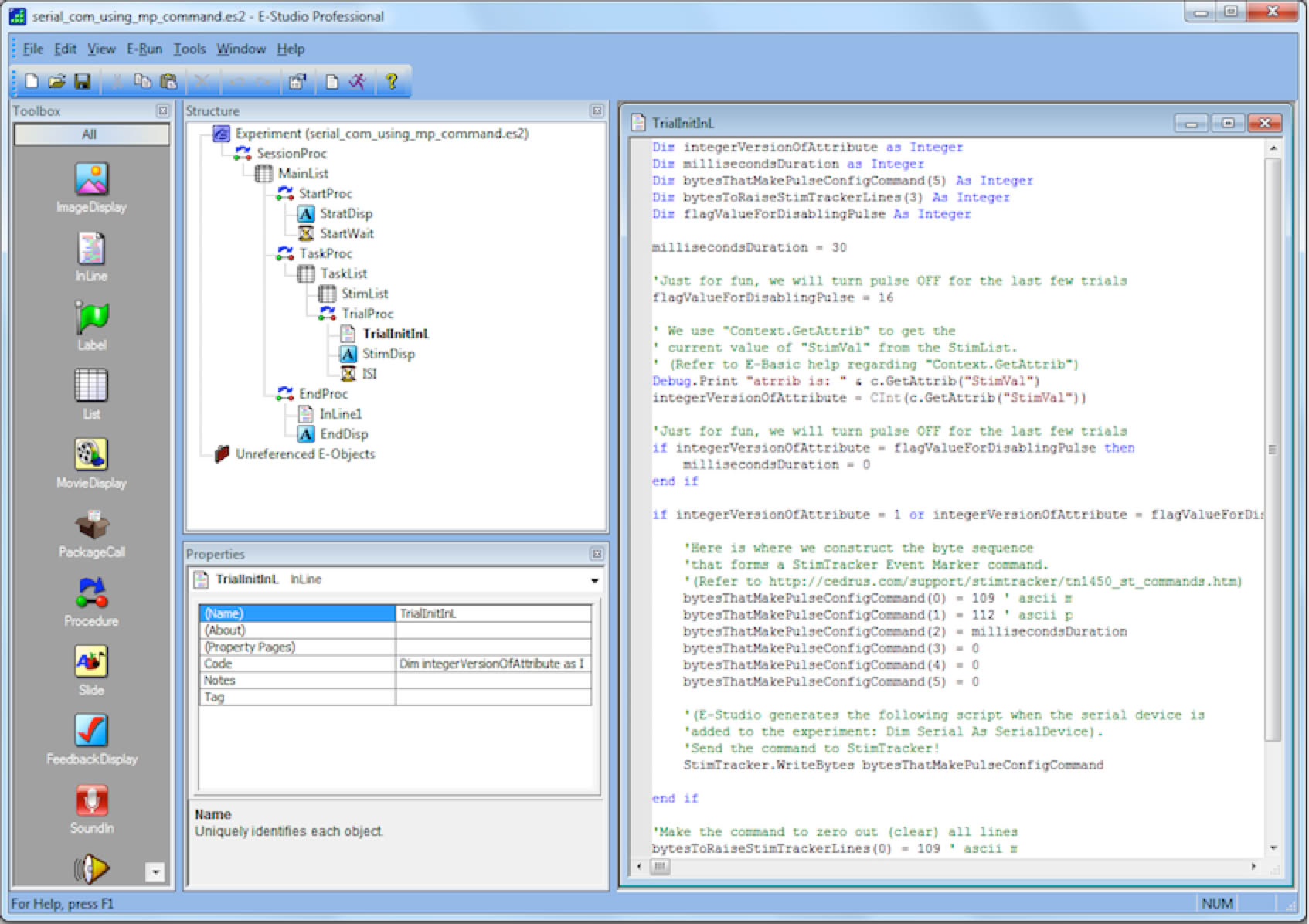Click the Save disk icon in toolbar

point(83,81)
